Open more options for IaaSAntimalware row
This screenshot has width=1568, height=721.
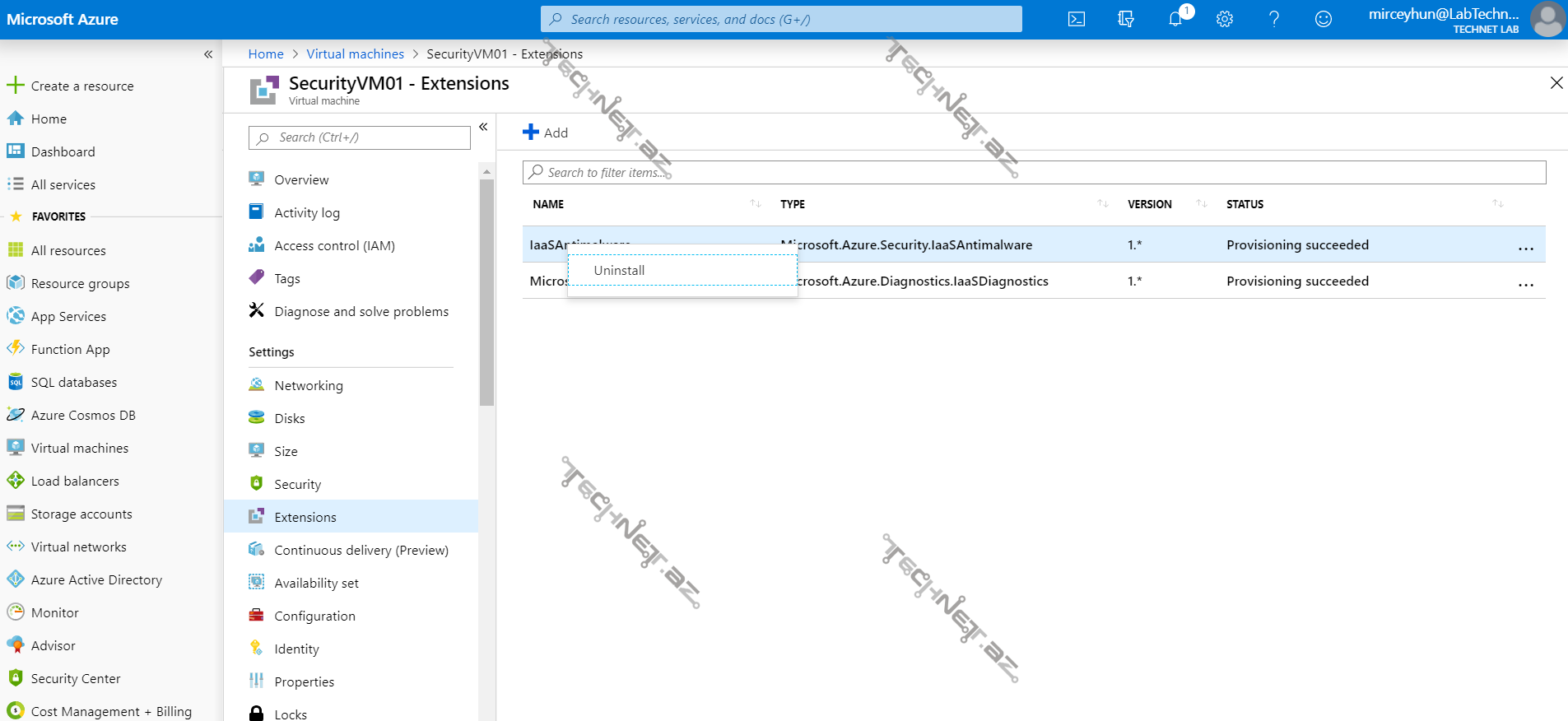coord(1525,246)
